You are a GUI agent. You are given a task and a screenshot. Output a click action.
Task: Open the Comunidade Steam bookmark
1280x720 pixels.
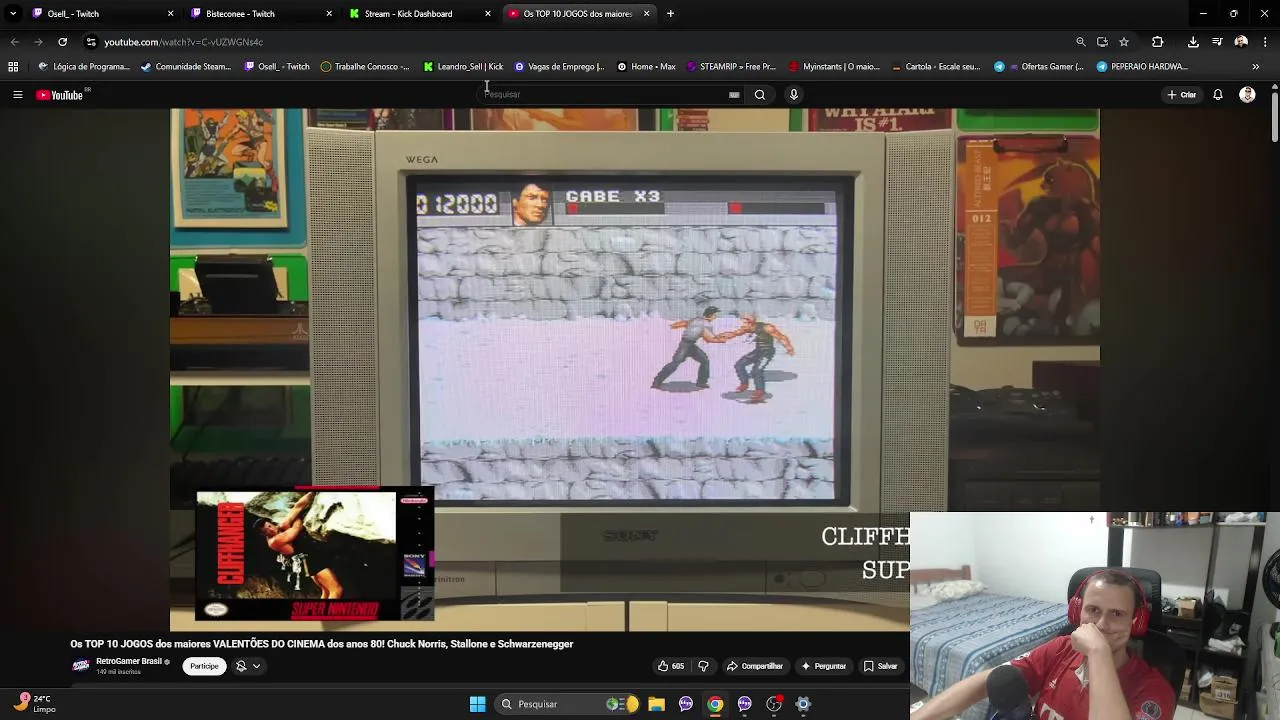(187, 67)
